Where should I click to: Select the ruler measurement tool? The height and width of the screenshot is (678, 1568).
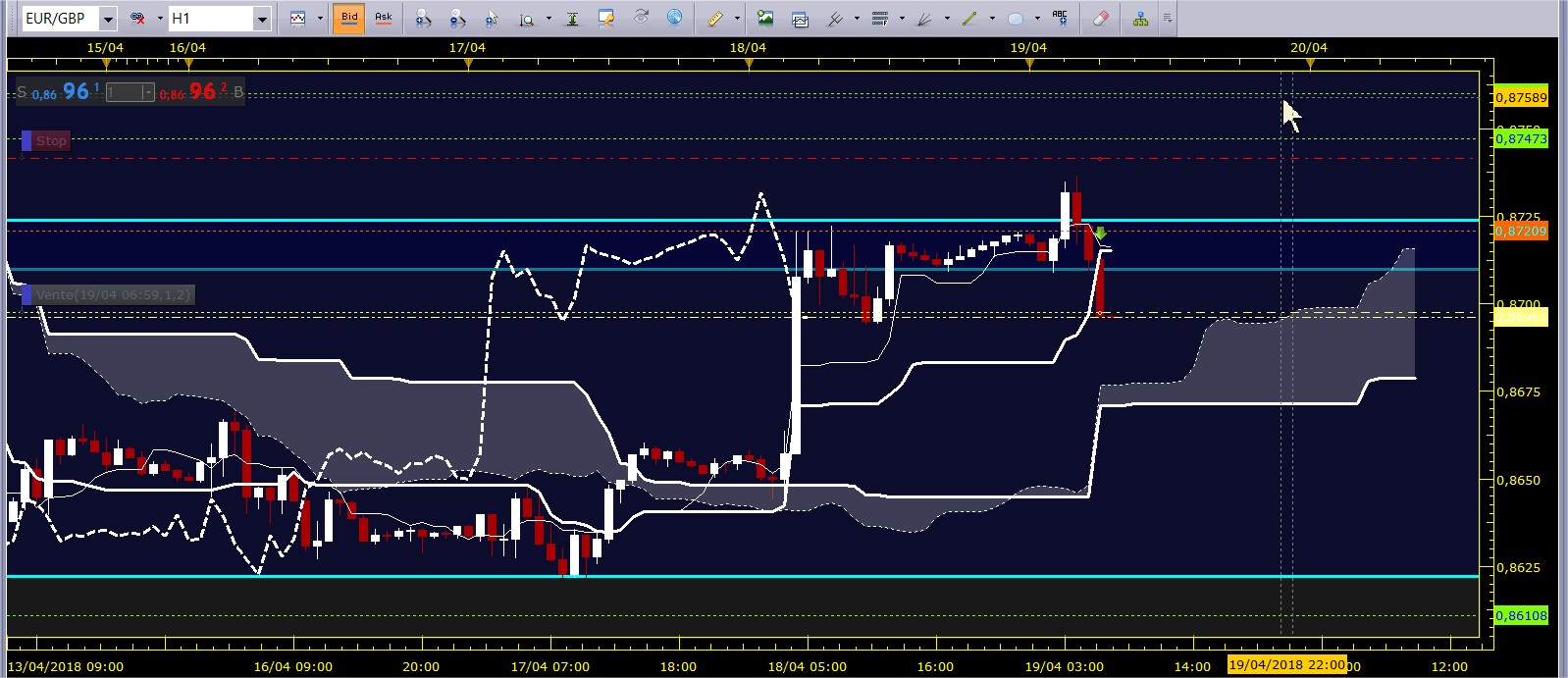(715, 18)
